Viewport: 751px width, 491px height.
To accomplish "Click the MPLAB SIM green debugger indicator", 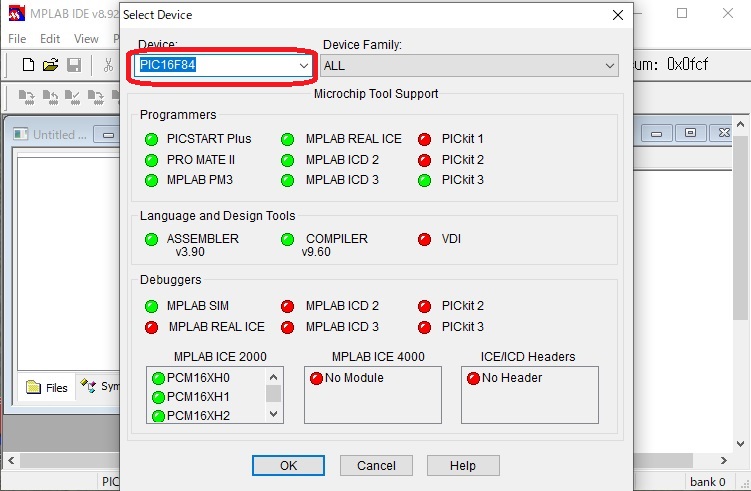I will [151, 306].
